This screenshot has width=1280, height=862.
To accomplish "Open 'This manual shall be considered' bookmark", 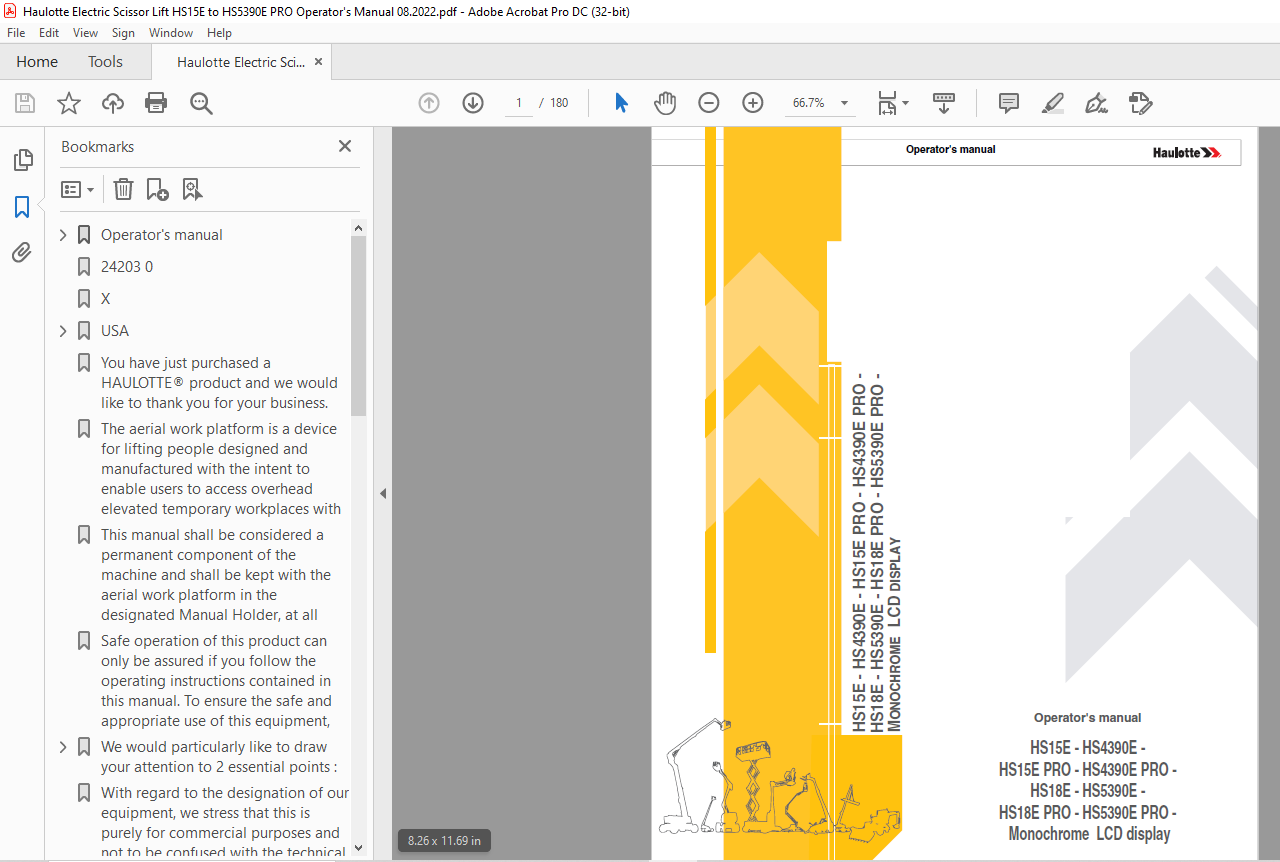I will [x=216, y=575].
